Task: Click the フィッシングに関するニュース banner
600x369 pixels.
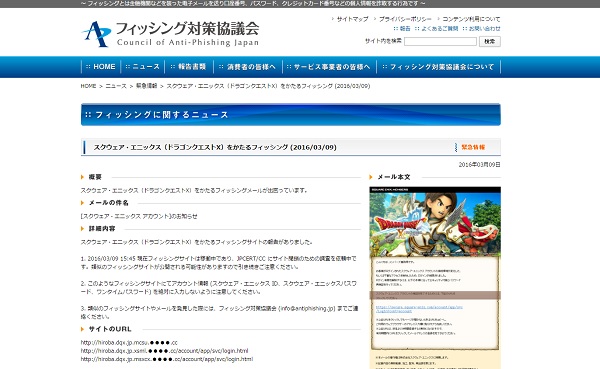Action: coord(291,114)
